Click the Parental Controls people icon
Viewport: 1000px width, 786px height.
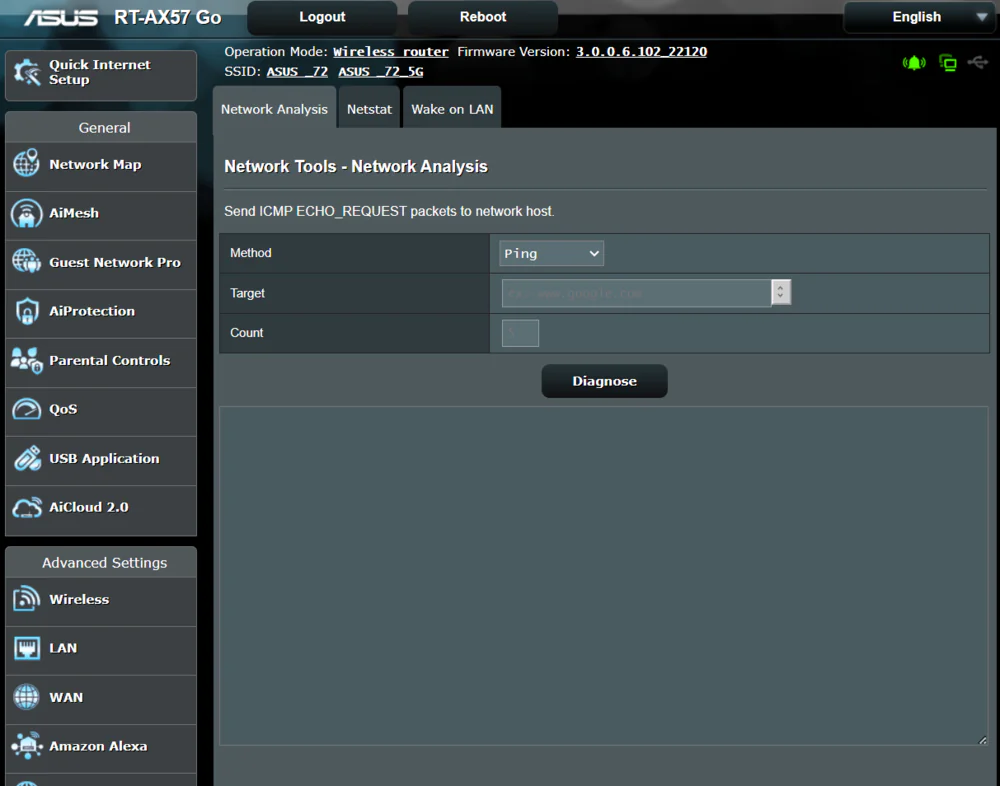(27, 360)
